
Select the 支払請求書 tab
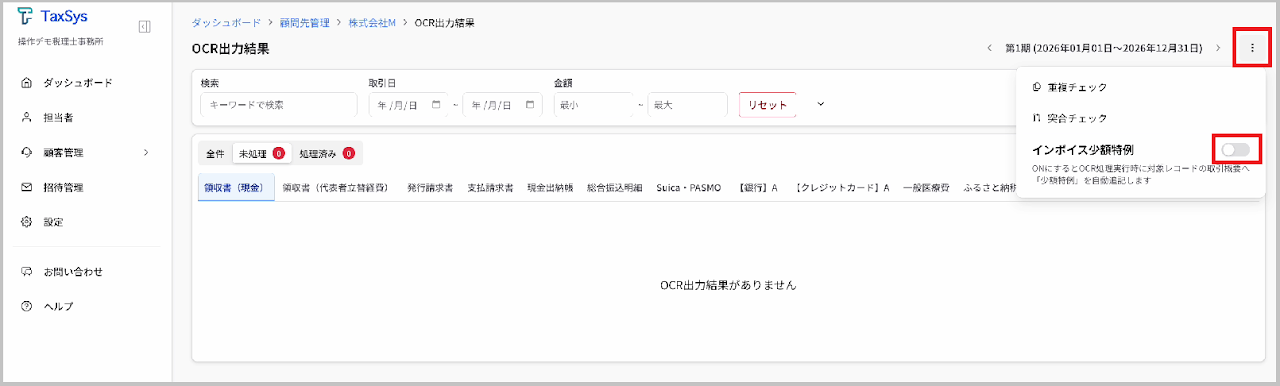click(490, 187)
